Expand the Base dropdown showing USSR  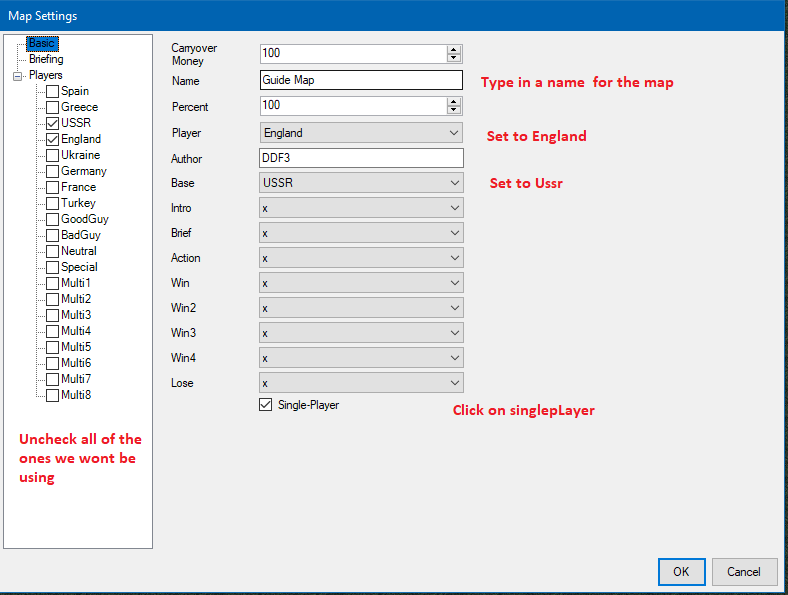(360, 183)
